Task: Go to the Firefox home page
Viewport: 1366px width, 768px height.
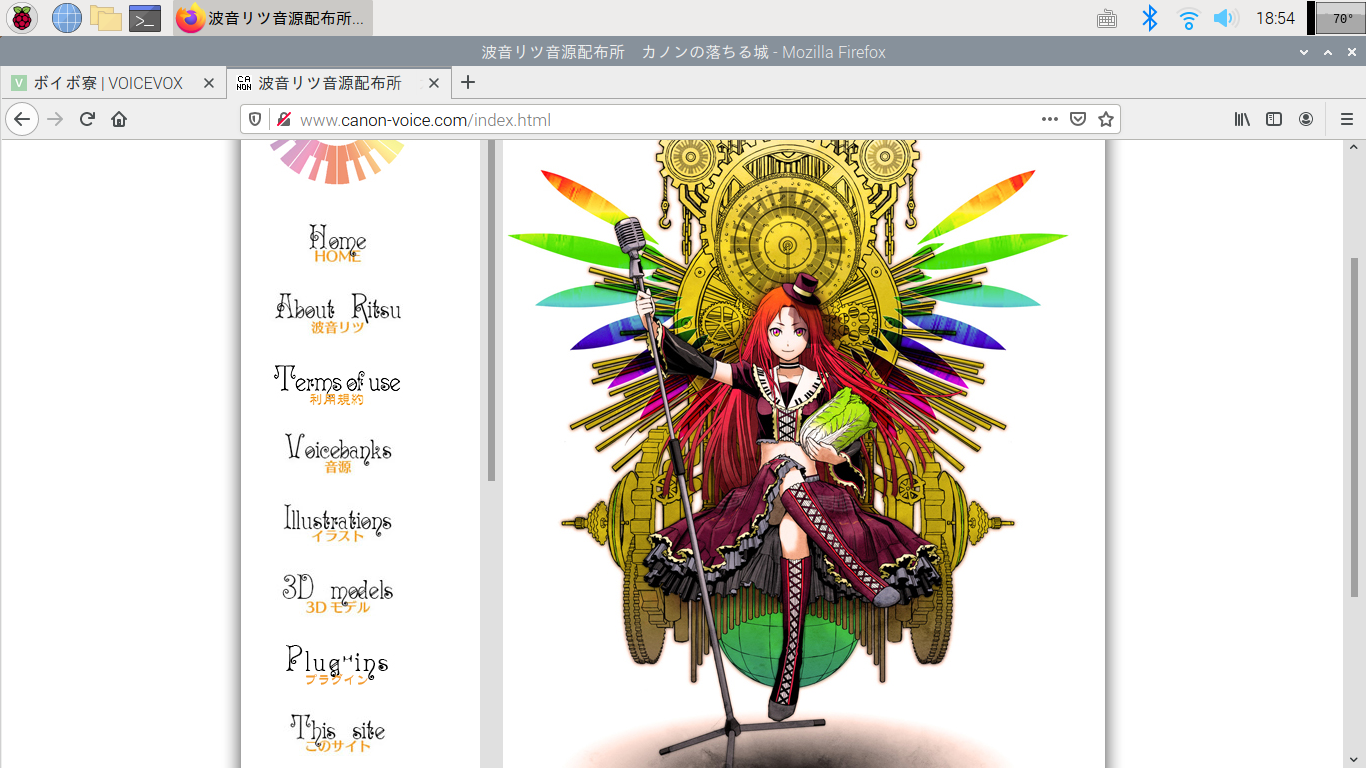Action: tap(119, 119)
